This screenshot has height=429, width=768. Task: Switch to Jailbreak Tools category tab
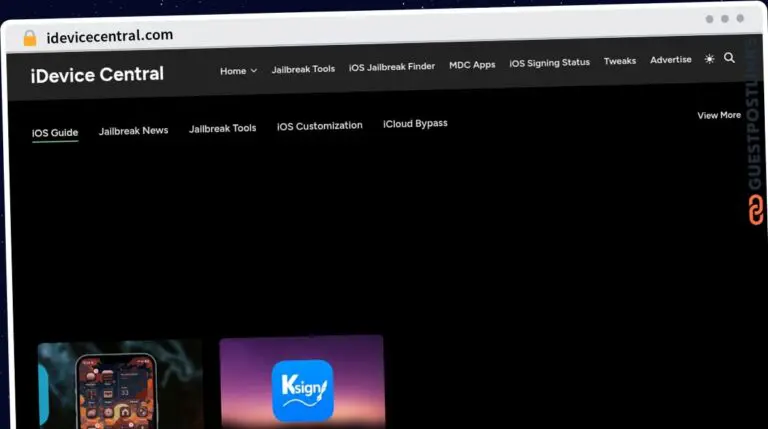[x=222, y=128]
